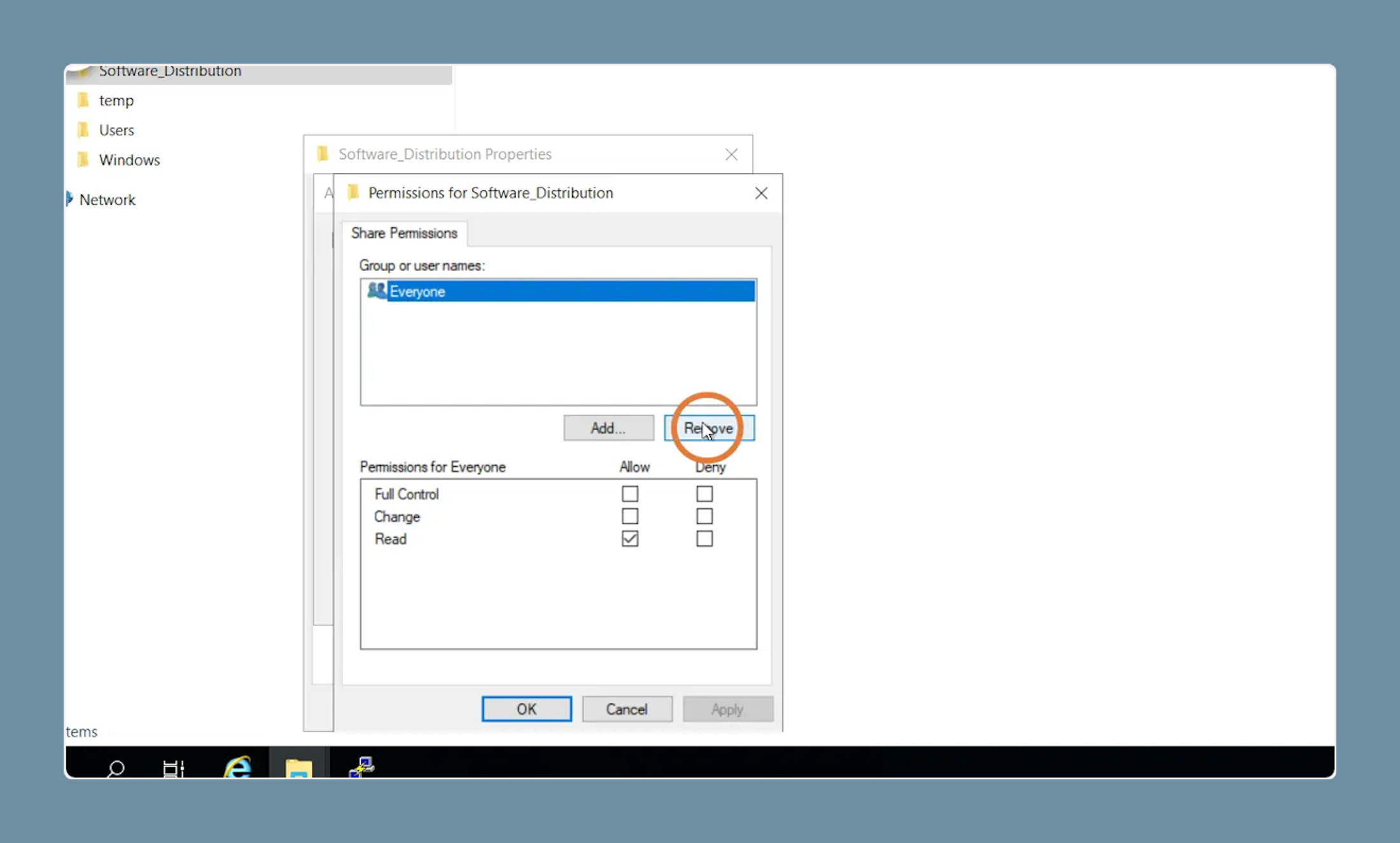Launch Internet Explorer from the taskbar

point(237,767)
